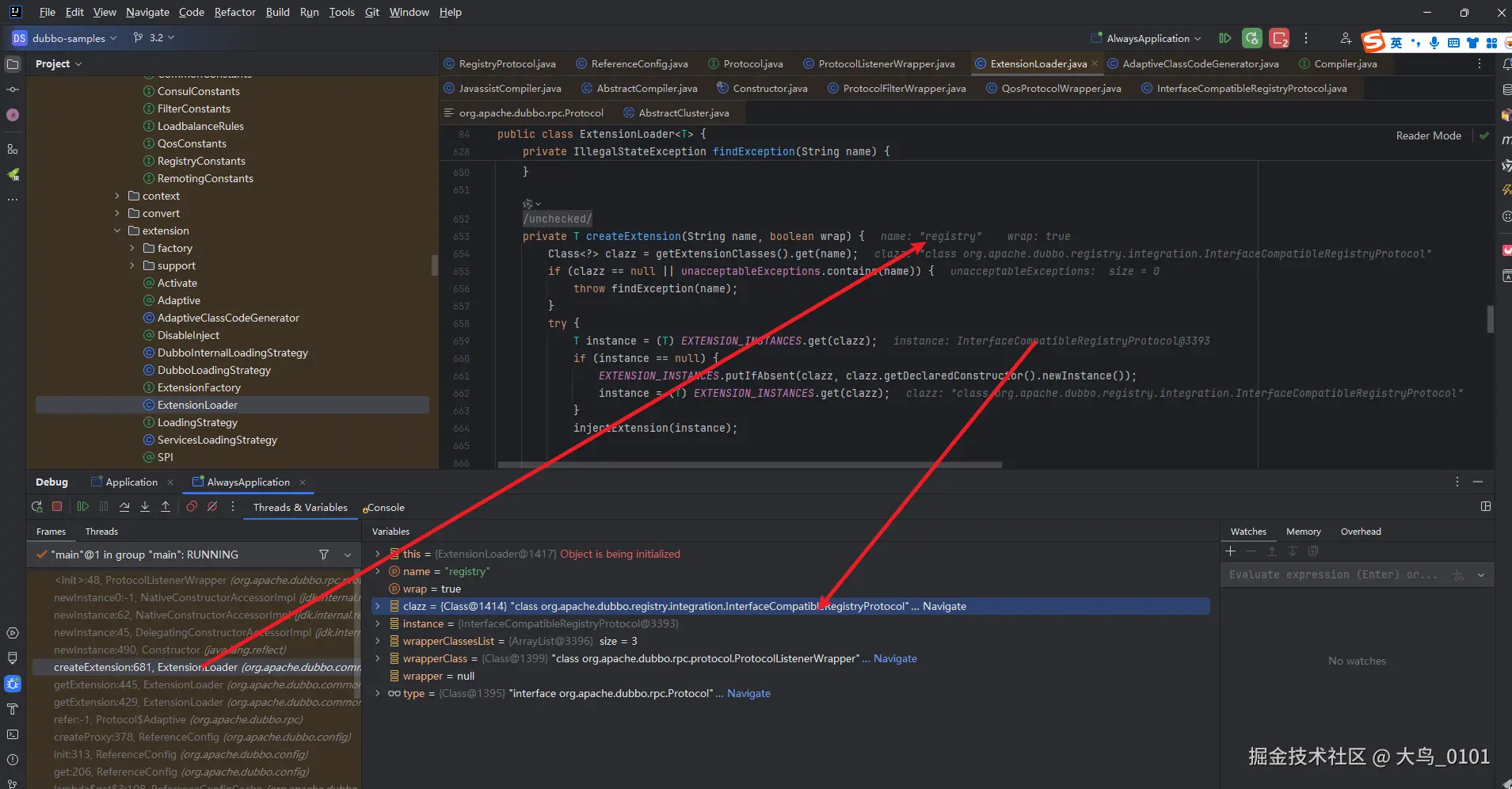This screenshot has height=789, width=1512.
Task: Navigate to the clazz class source
Action: click(944, 606)
